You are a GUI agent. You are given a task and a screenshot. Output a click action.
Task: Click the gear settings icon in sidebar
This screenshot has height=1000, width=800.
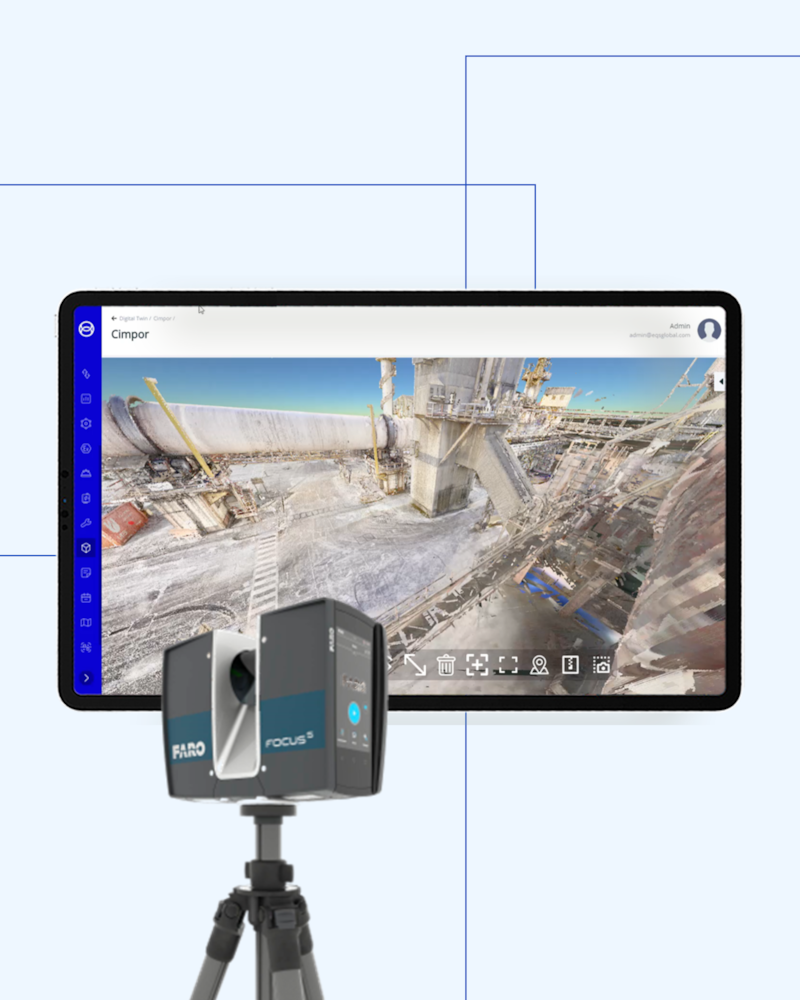[86, 423]
